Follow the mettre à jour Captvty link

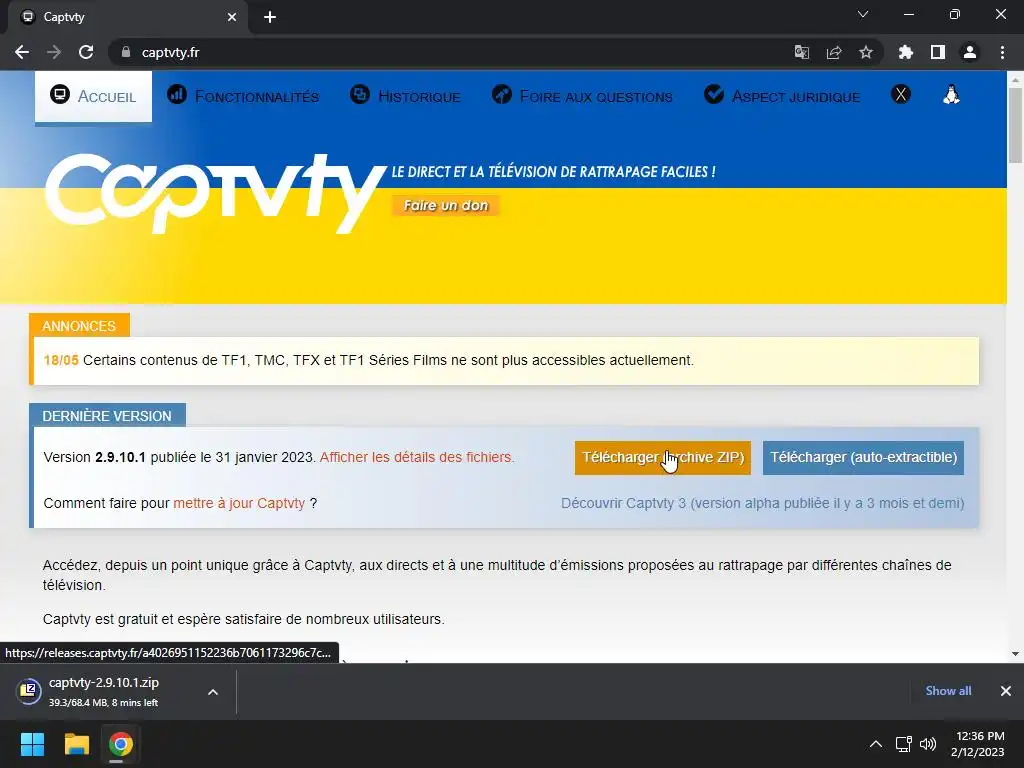pos(239,504)
